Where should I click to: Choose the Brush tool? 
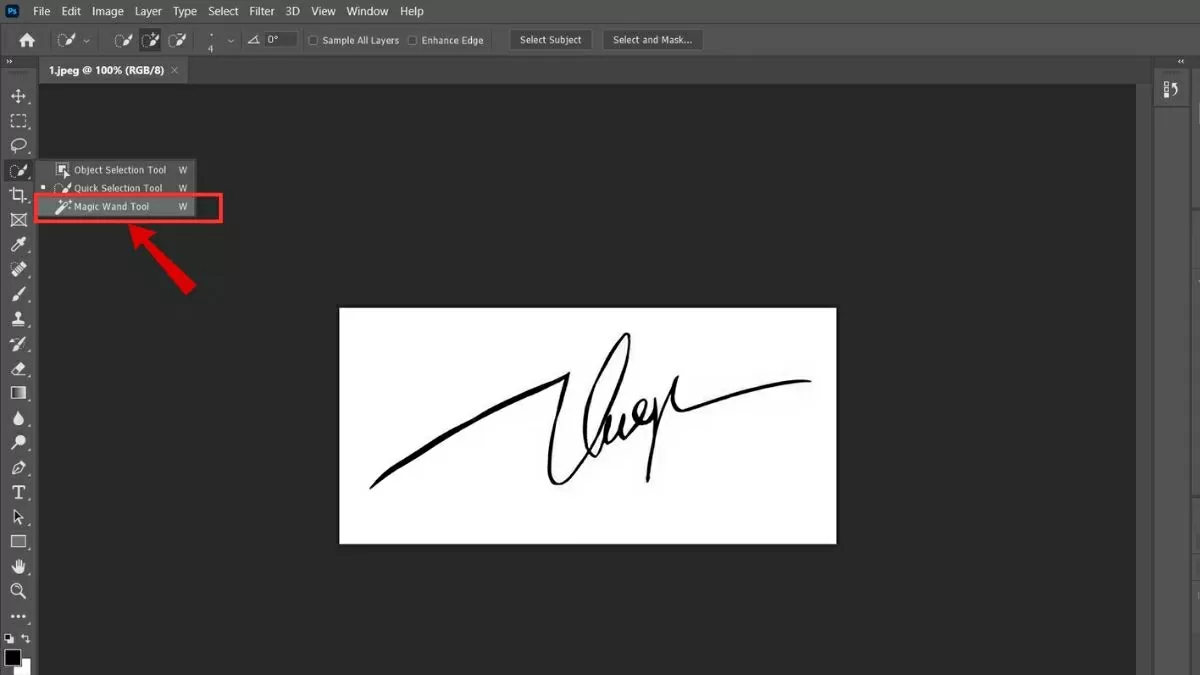click(x=18, y=294)
